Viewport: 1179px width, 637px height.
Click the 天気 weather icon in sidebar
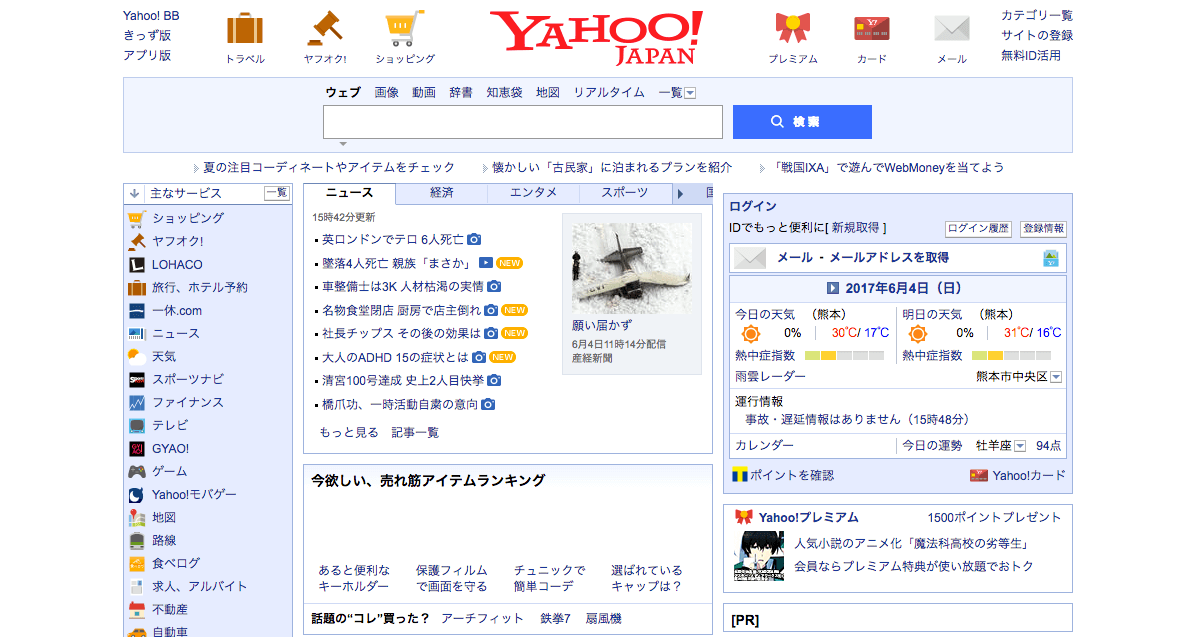click(137, 356)
